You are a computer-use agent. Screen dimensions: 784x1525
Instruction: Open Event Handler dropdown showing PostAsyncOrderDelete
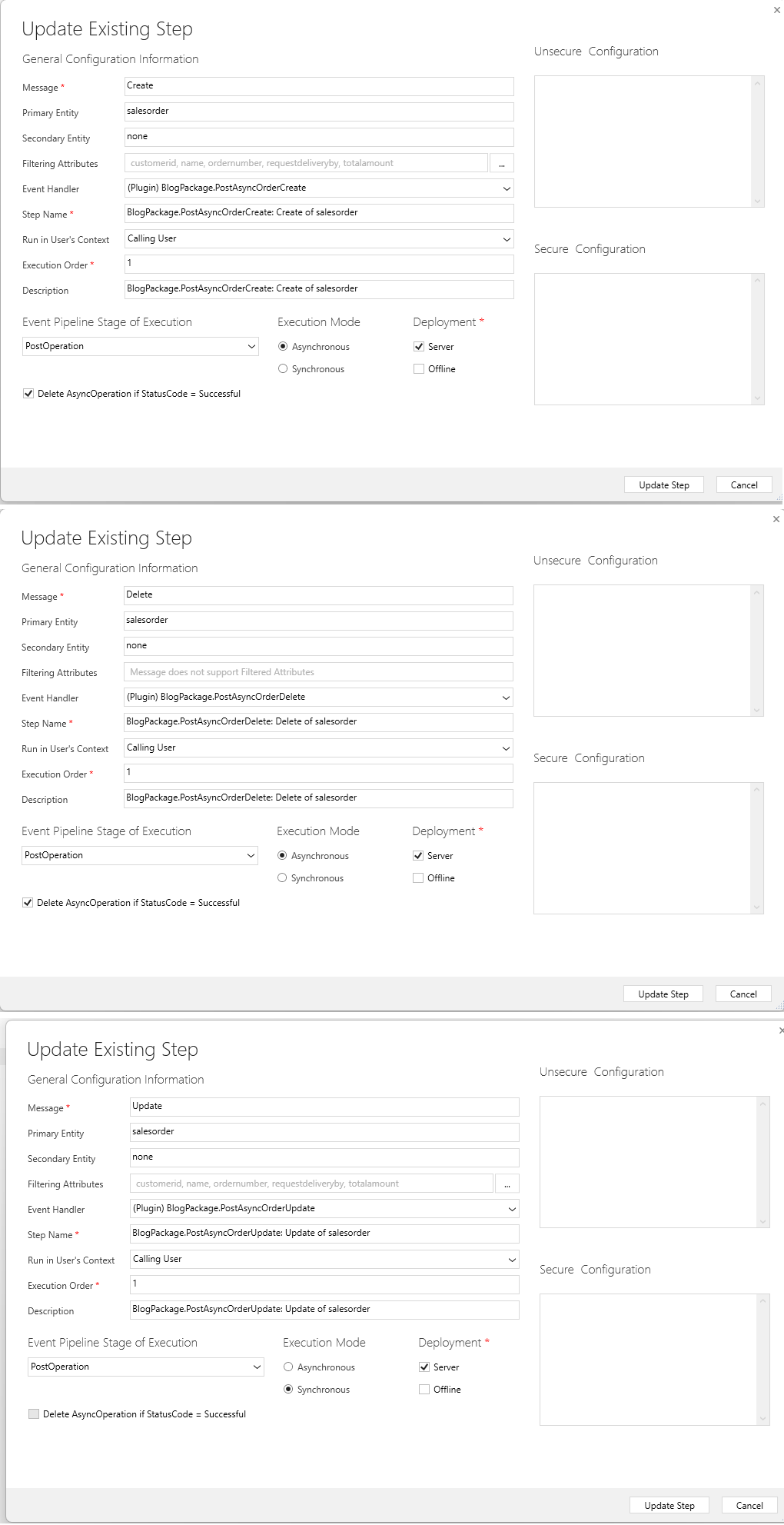click(x=318, y=698)
